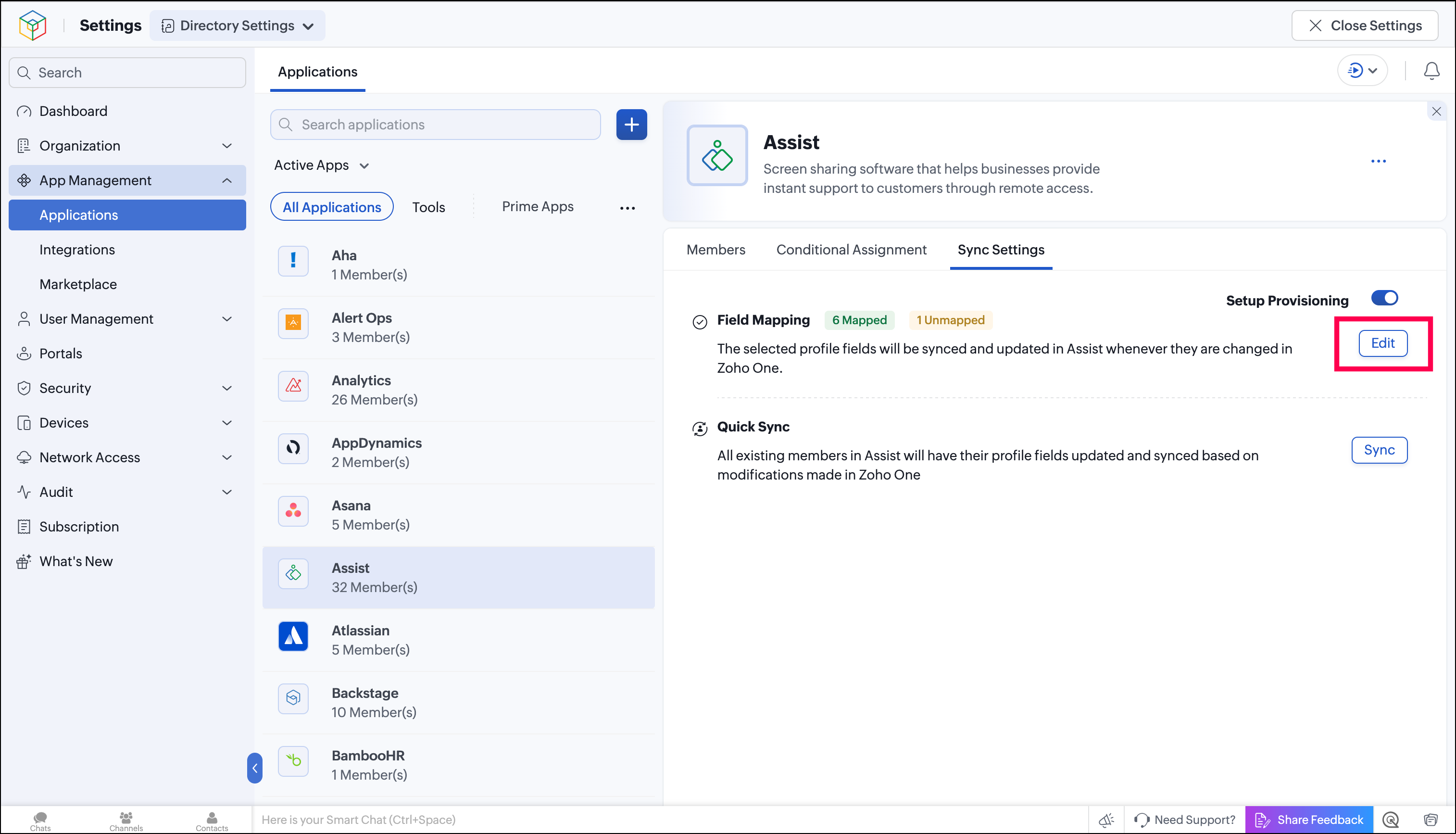Close the Assist details panel

(x=1436, y=111)
